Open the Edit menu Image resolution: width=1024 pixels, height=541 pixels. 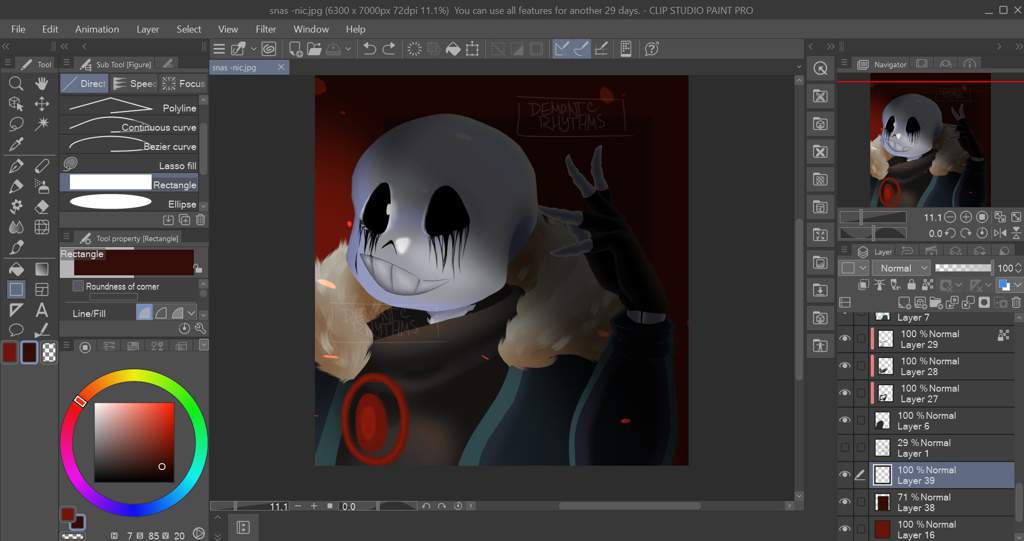click(x=50, y=29)
